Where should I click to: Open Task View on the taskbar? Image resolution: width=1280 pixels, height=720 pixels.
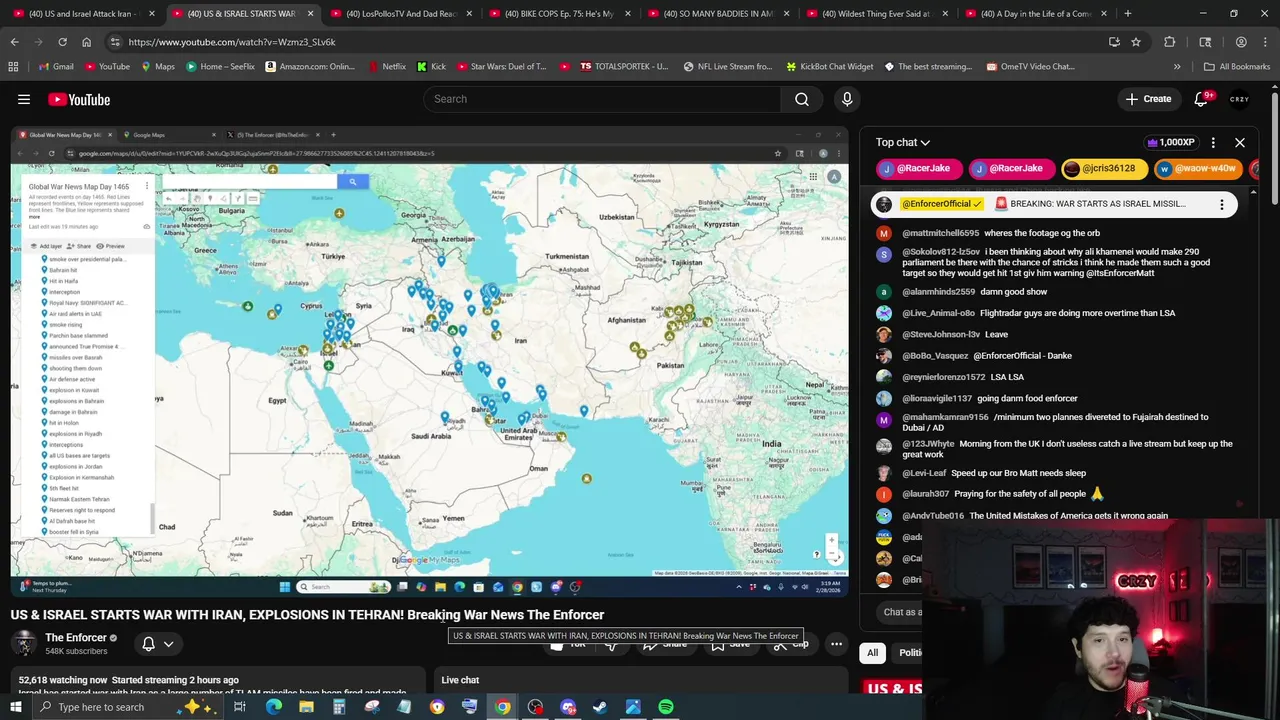click(240, 707)
